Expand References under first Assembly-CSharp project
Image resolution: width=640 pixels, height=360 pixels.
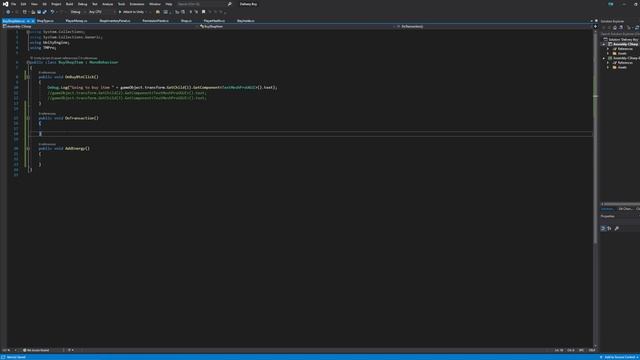tap(608, 49)
